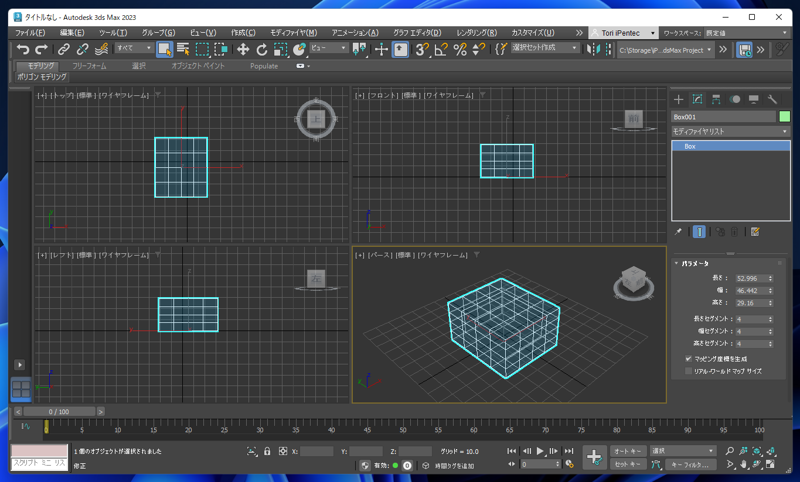Click the ポリゴン モデリング panel button
800x482 pixels.
coord(42,77)
